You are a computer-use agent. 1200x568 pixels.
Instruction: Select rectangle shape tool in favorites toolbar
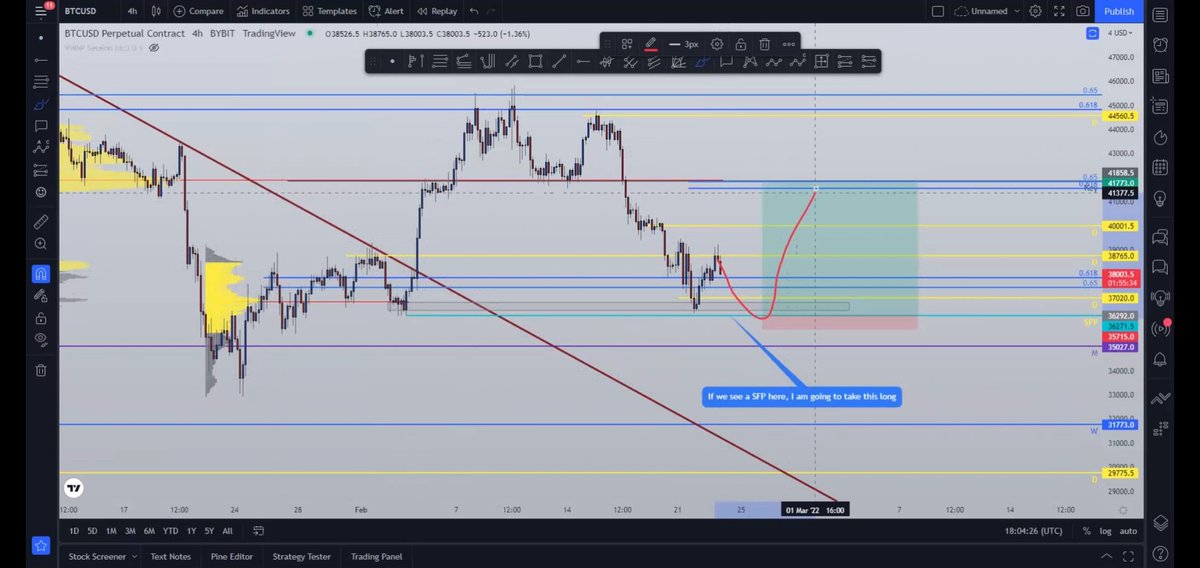click(x=535, y=62)
